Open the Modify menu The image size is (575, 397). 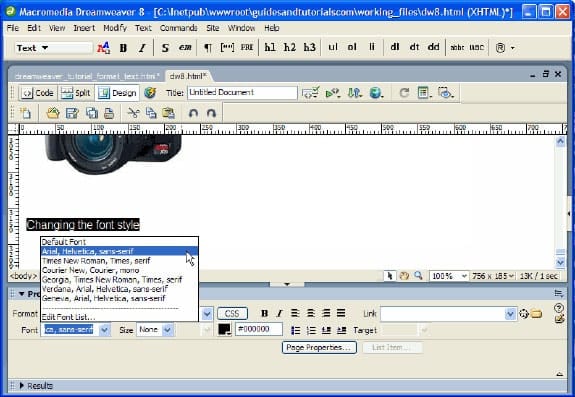(115, 28)
